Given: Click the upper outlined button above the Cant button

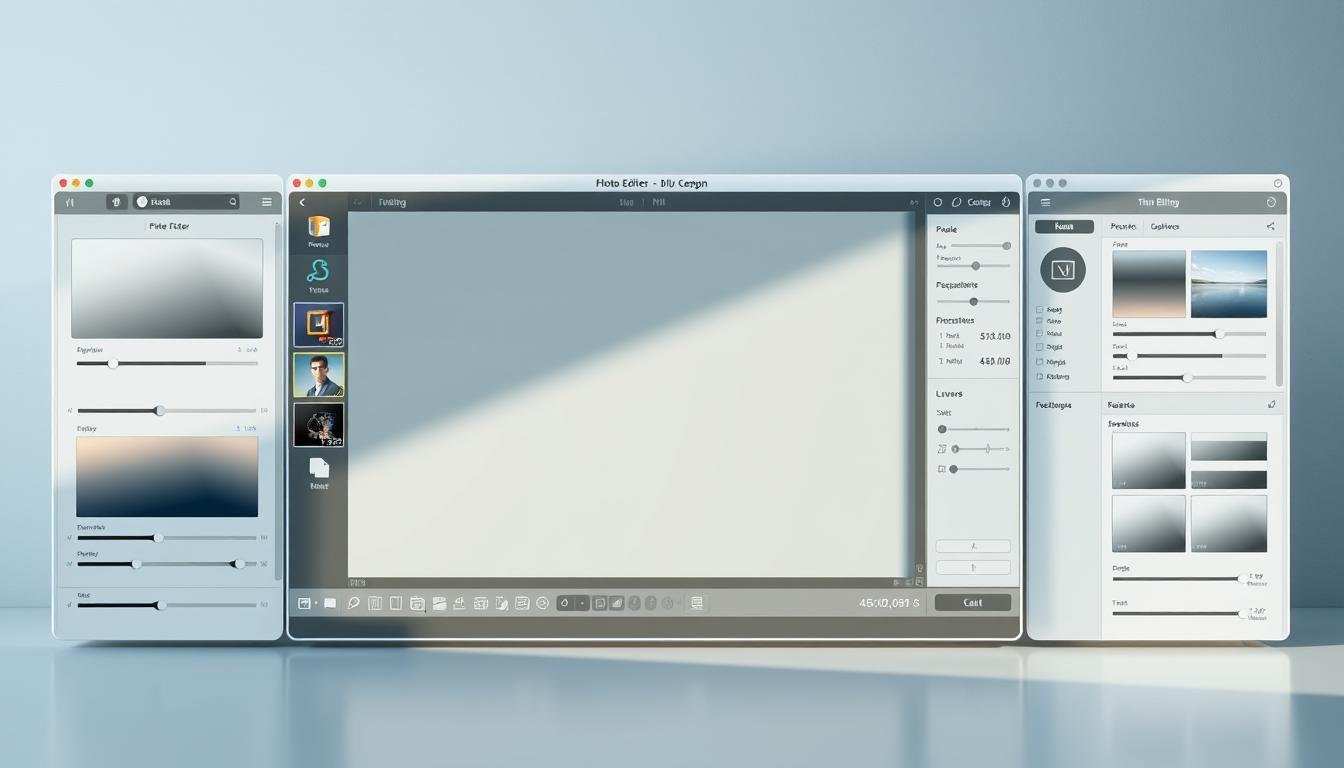Looking at the screenshot, I should pyautogui.click(x=972, y=546).
